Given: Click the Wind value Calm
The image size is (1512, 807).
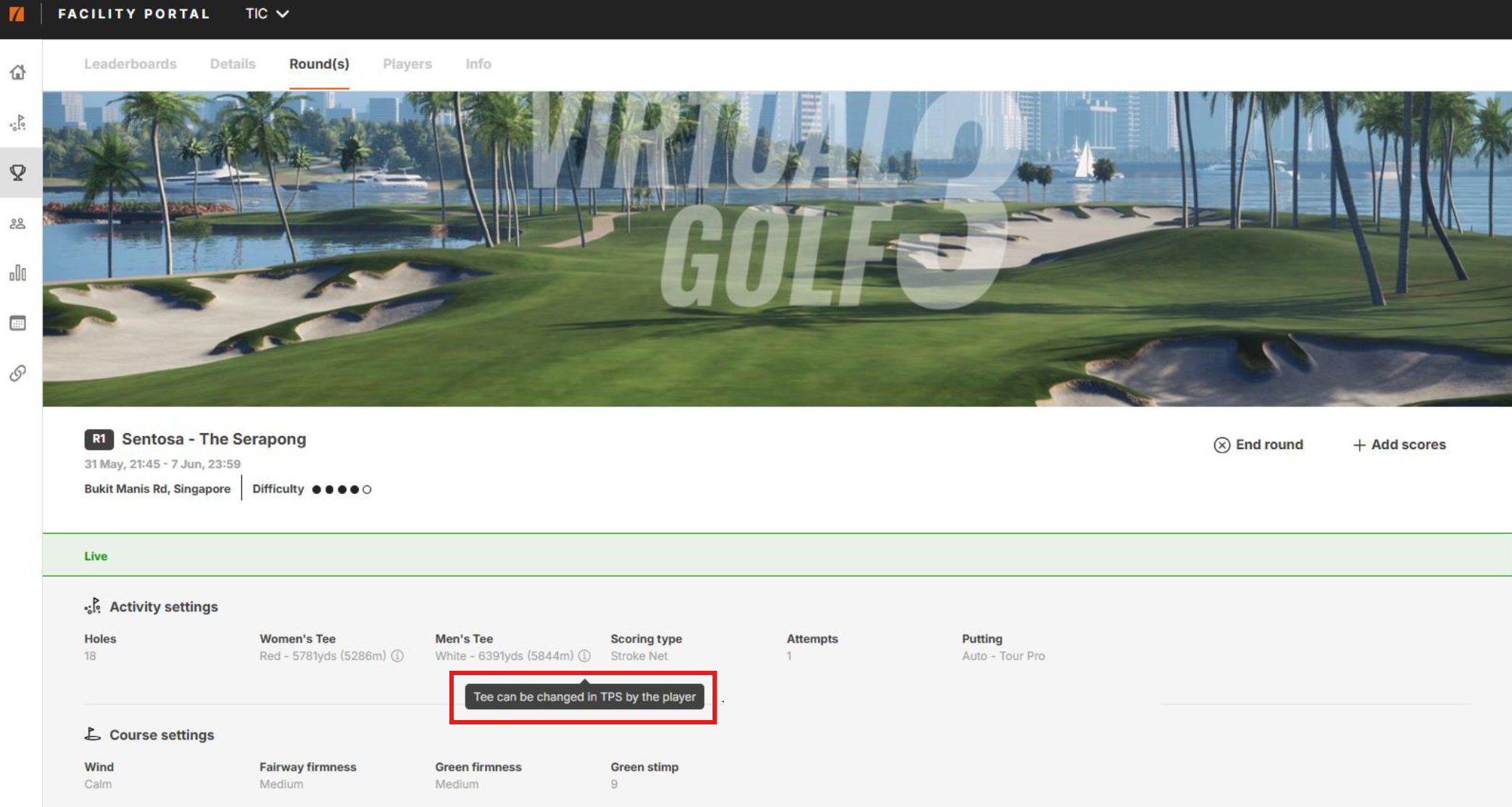Looking at the screenshot, I should [98, 784].
